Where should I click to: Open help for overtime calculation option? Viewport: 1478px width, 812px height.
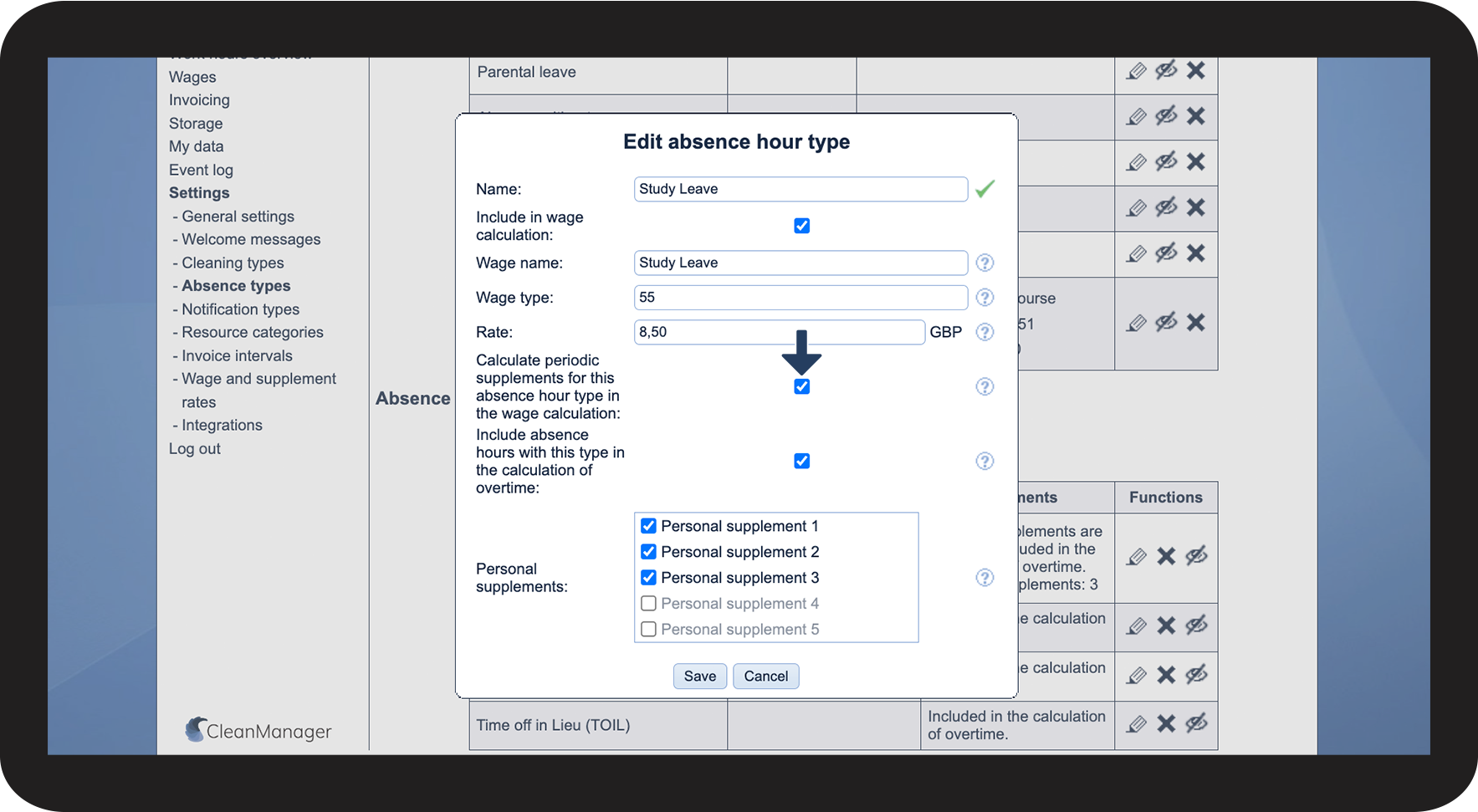(x=985, y=461)
